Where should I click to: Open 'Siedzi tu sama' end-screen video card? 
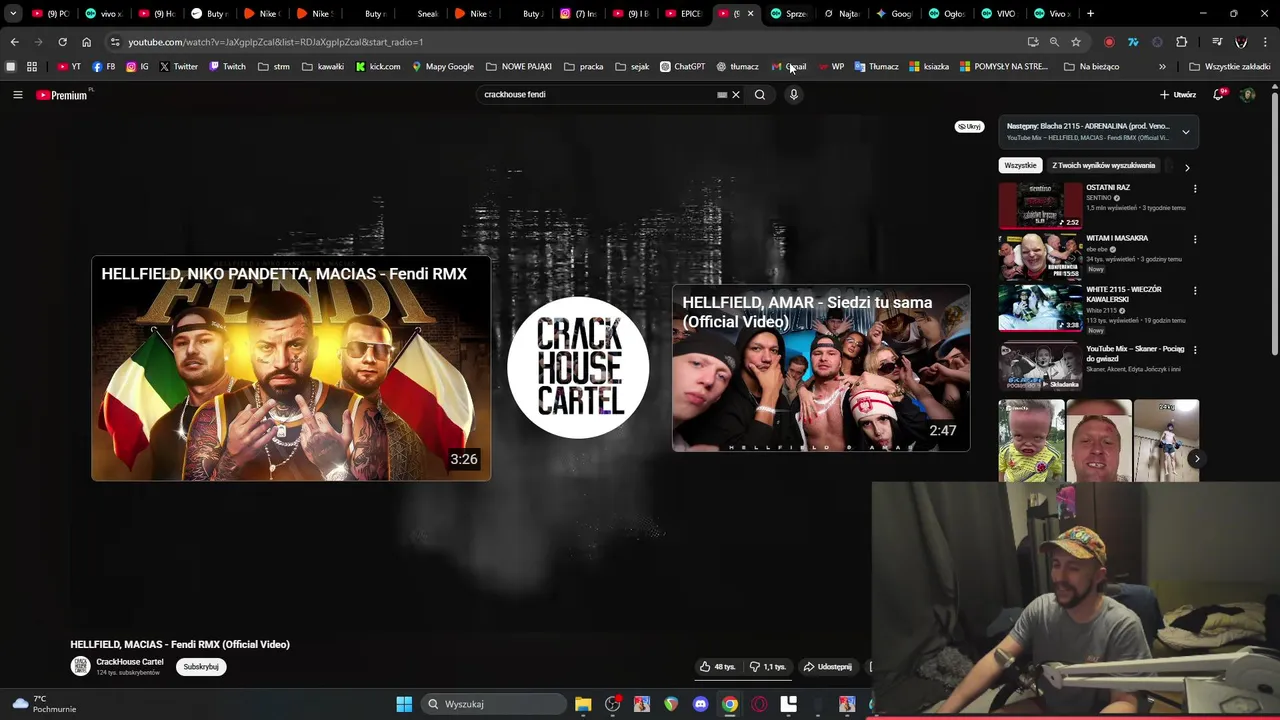coord(821,368)
